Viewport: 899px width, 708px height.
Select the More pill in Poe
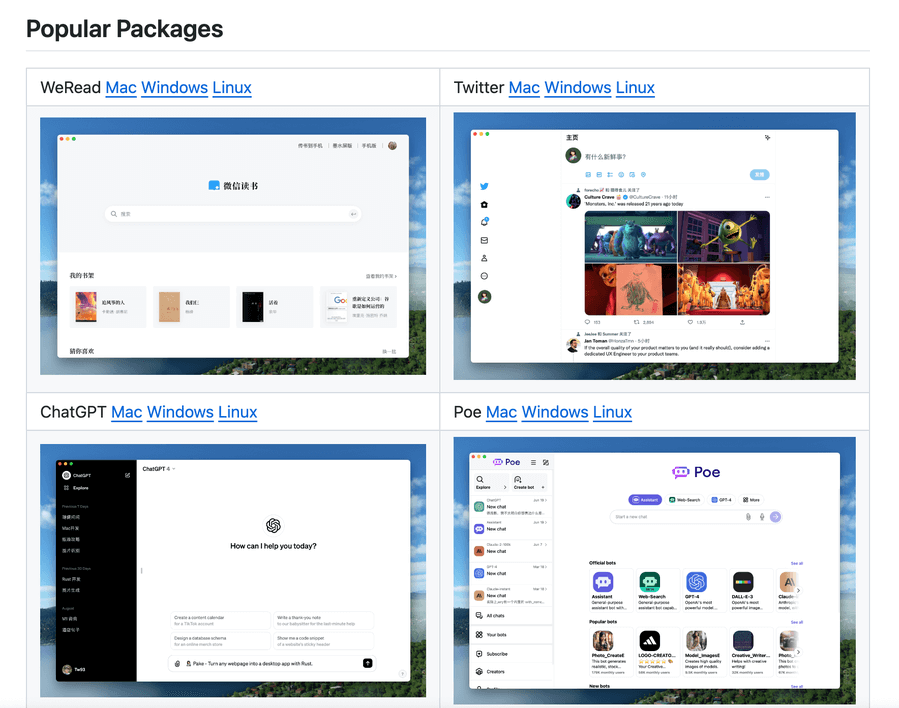point(751,500)
